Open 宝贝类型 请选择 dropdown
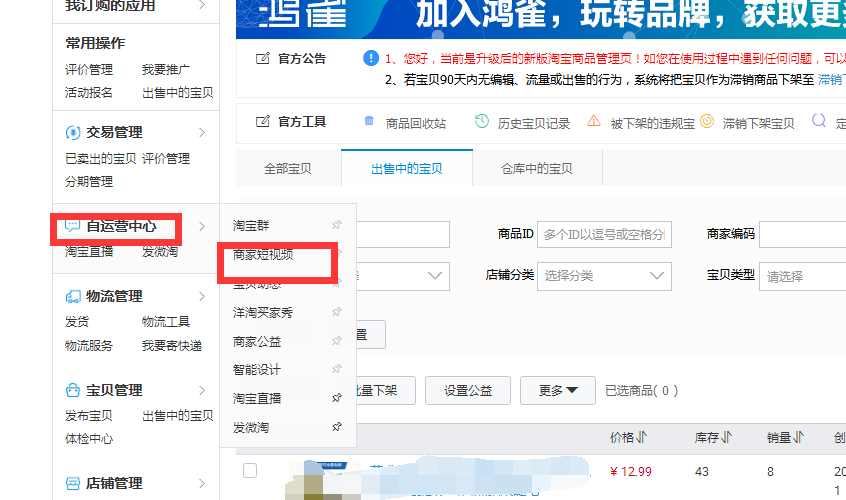Viewport: 846px width, 500px height. tap(802, 276)
